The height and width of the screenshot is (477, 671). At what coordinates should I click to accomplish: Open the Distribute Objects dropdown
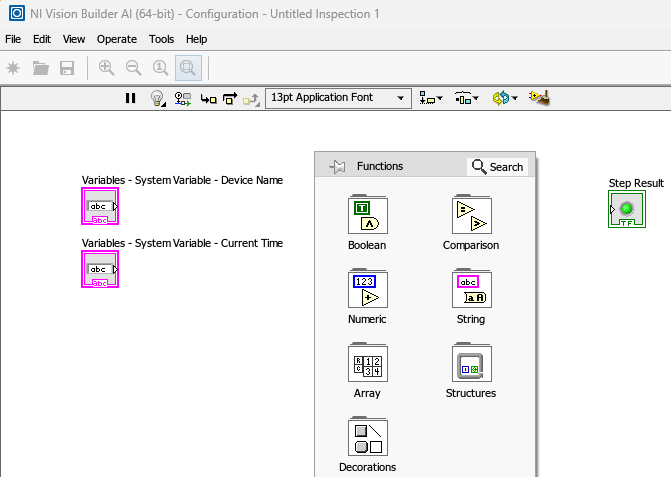[x=466, y=98]
